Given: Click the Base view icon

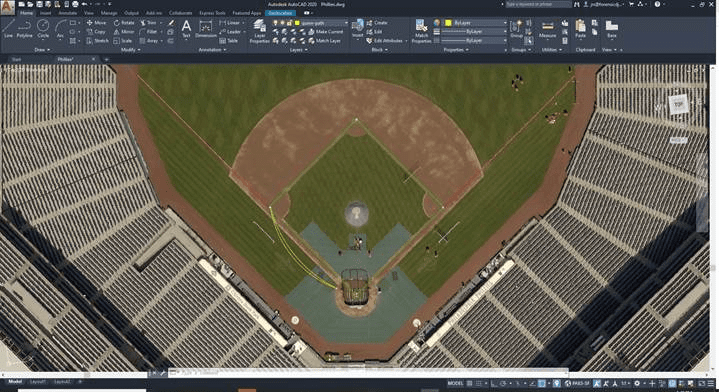Looking at the screenshot, I should click(x=611, y=29).
